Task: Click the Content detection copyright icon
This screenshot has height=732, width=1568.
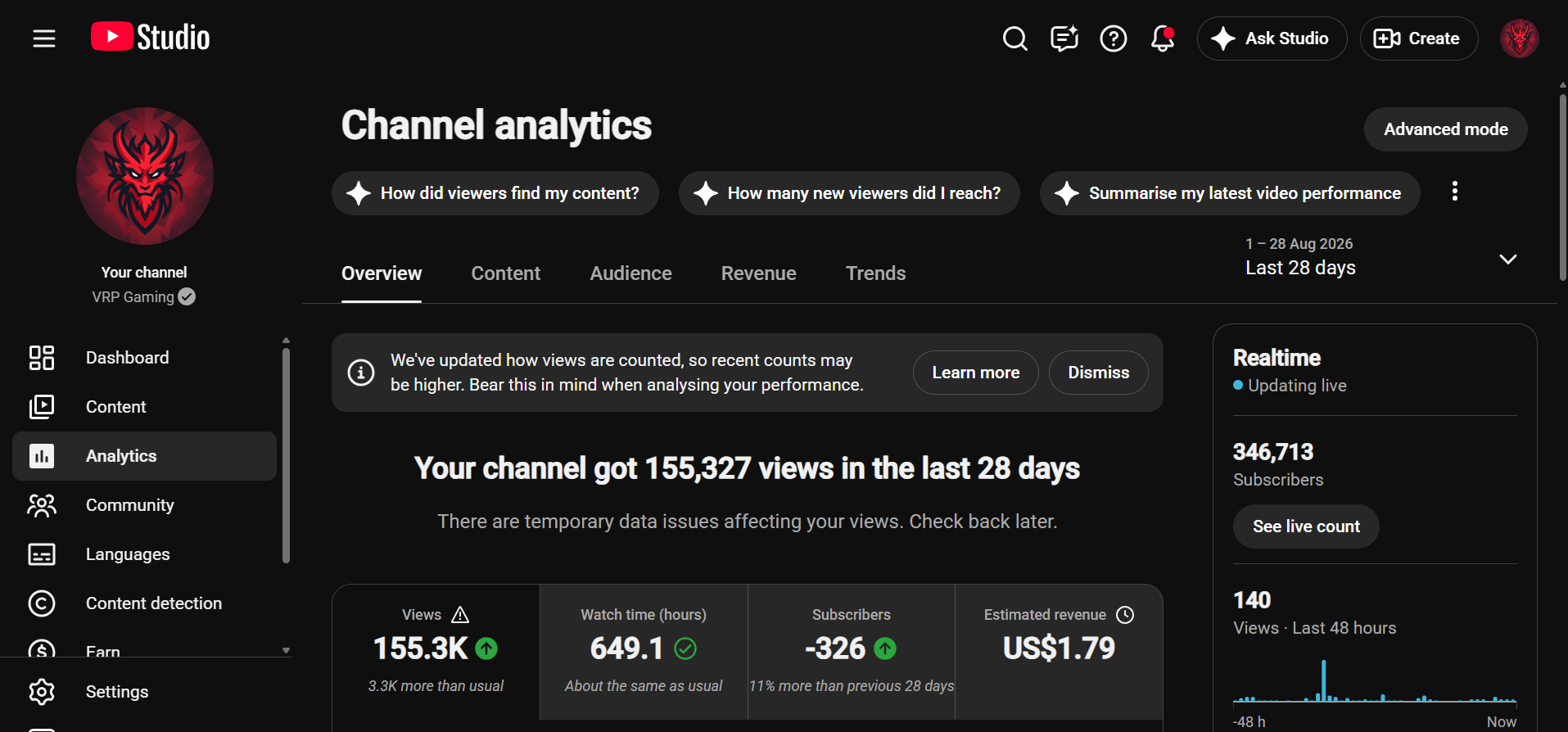Action: pyautogui.click(x=42, y=603)
